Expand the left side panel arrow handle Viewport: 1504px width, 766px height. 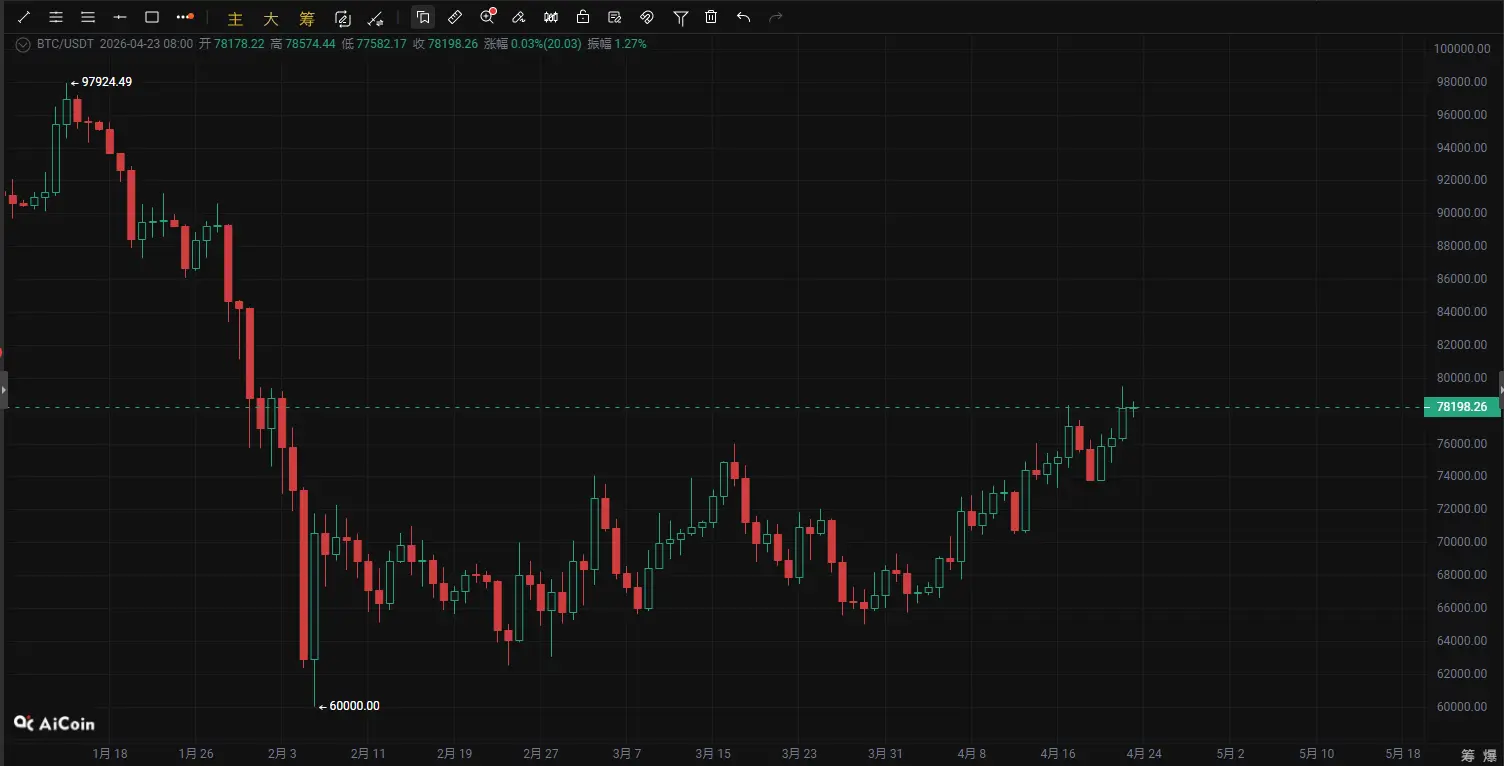pyautogui.click(x=4, y=389)
